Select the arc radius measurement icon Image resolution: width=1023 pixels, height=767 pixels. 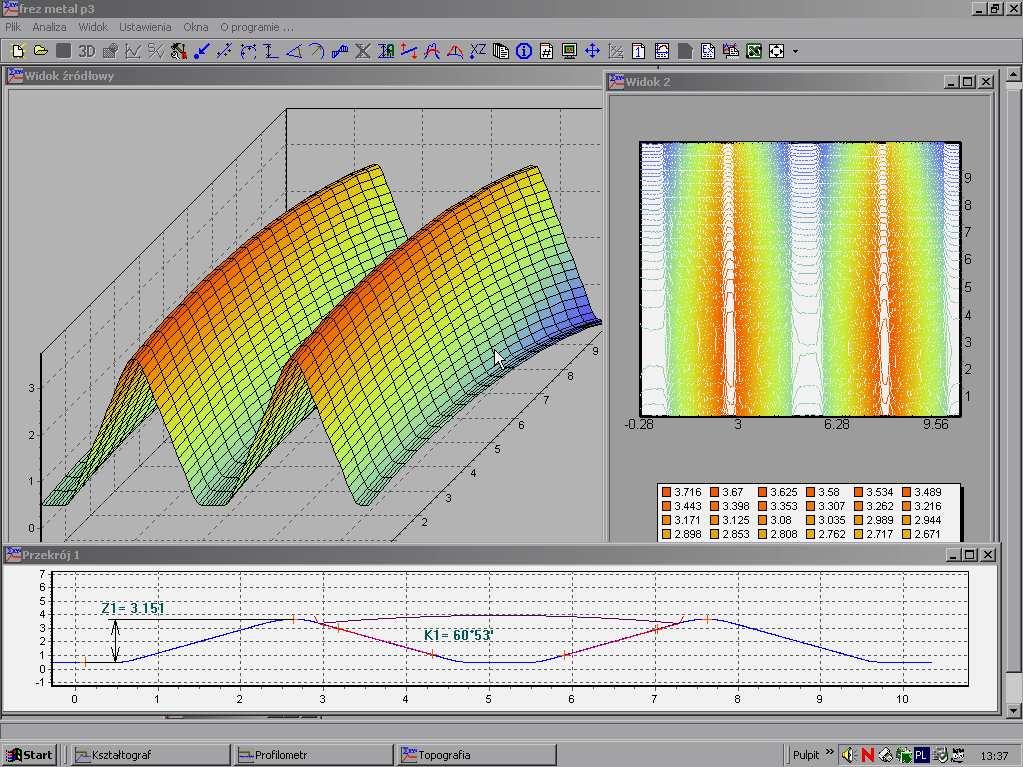pos(316,51)
